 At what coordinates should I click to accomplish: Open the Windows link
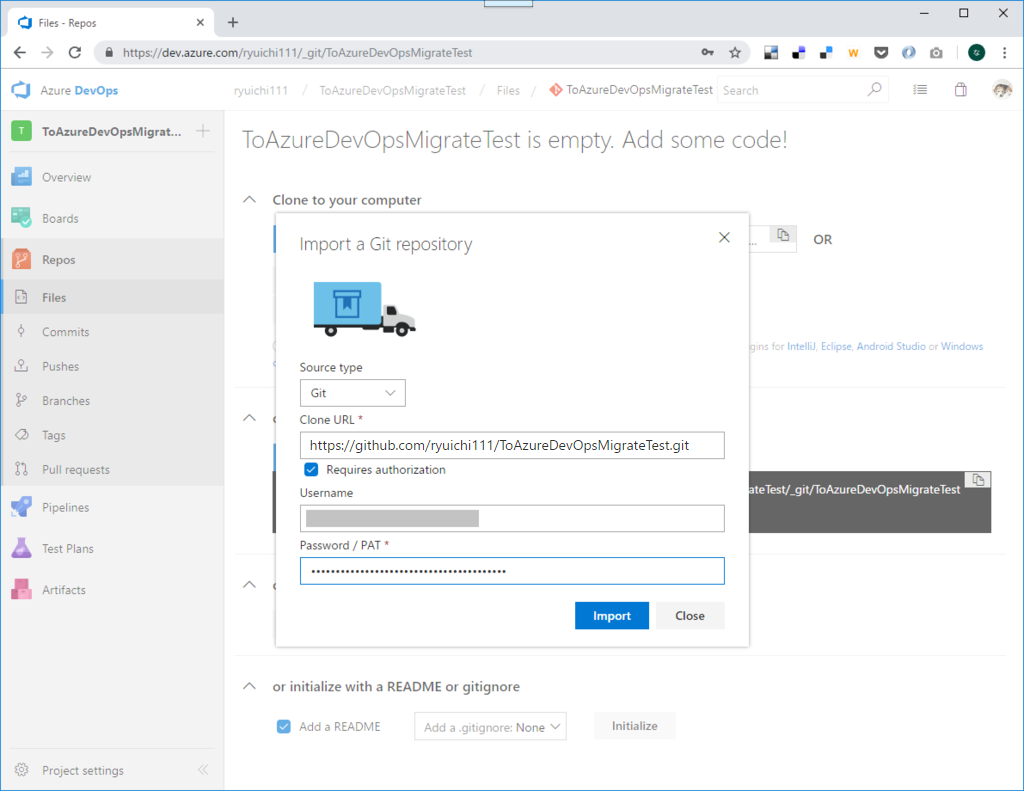(961, 346)
